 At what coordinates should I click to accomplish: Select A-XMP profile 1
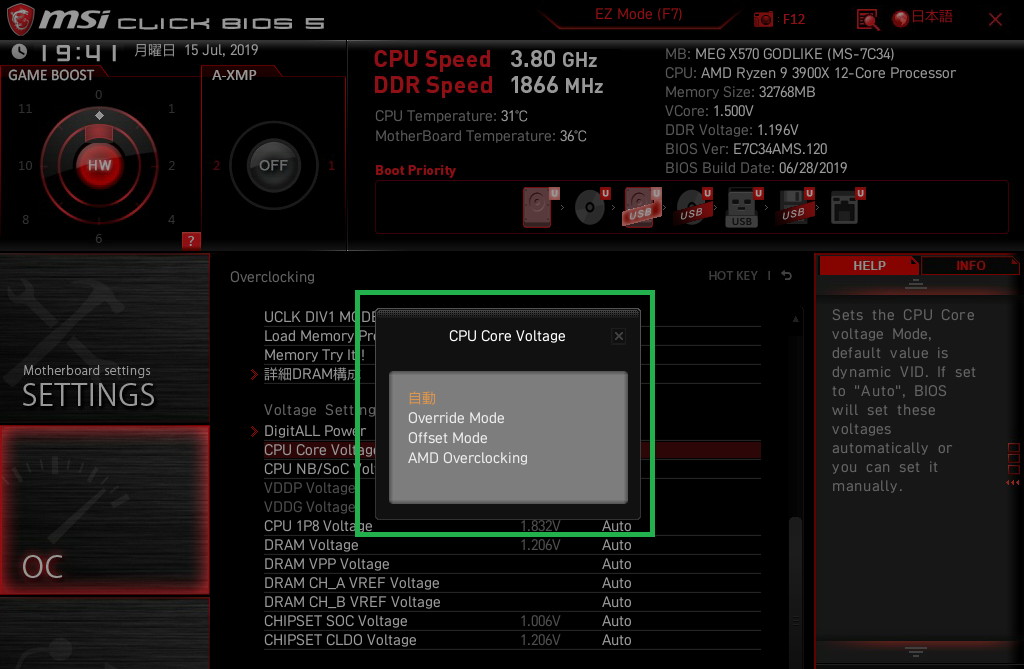tap(332, 165)
